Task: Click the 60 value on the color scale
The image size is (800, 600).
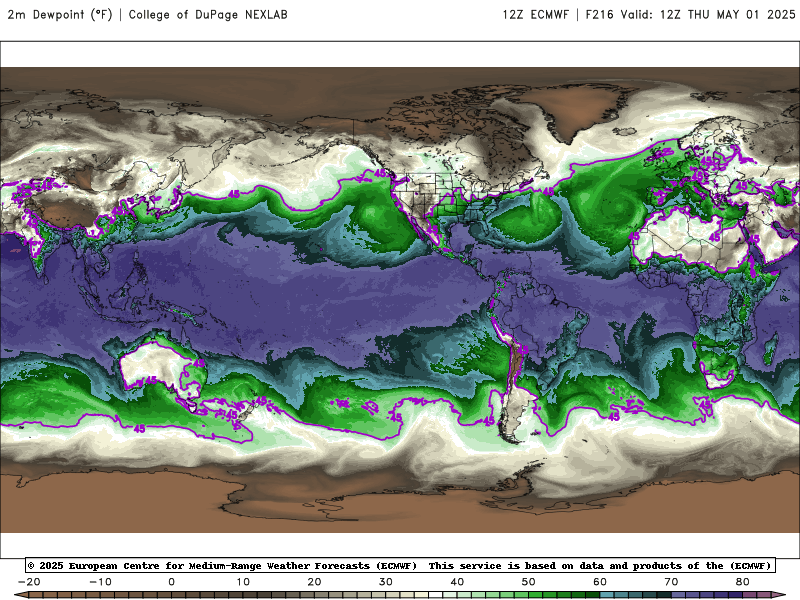Action: (x=600, y=582)
